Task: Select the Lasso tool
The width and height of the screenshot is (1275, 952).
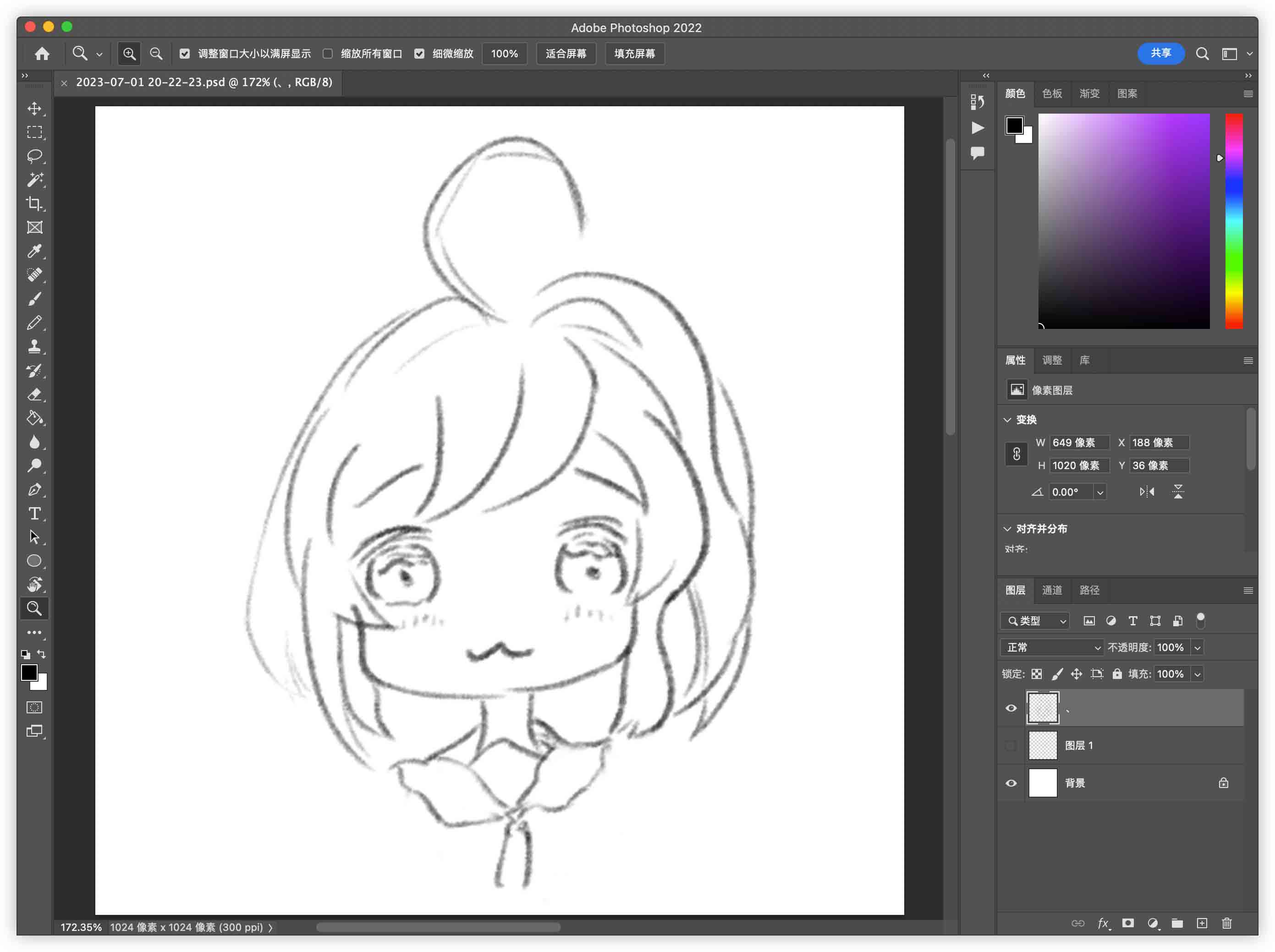Action: pyautogui.click(x=34, y=156)
